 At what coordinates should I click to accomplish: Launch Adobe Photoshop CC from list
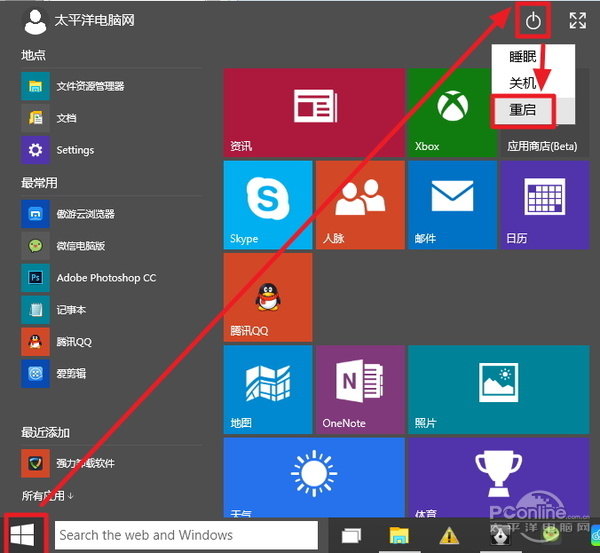coord(90,278)
